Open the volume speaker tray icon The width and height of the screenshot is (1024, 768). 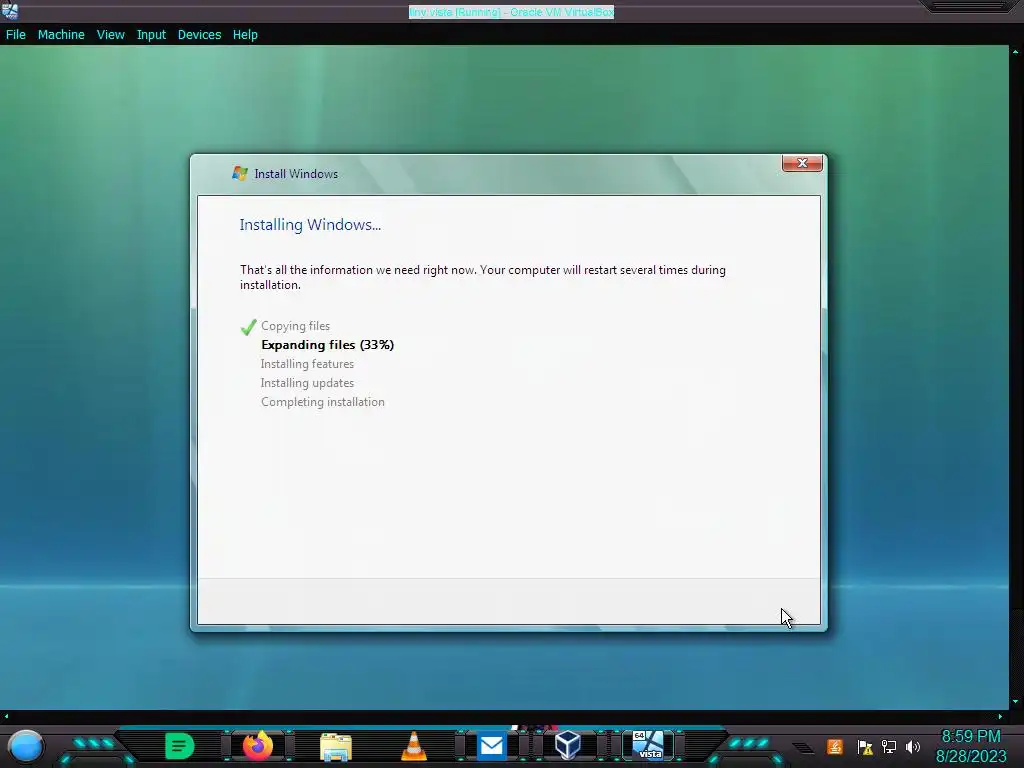[912, 746]
